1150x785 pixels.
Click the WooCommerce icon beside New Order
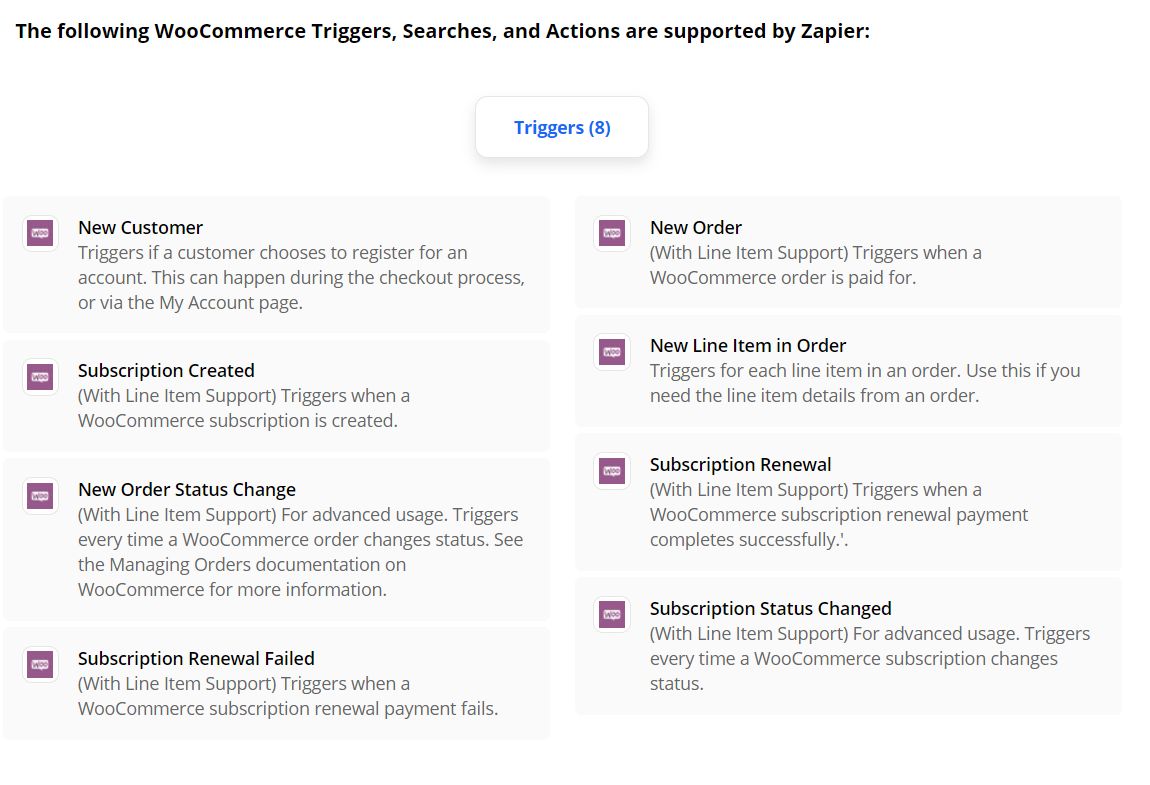click(x=612, y=234)
